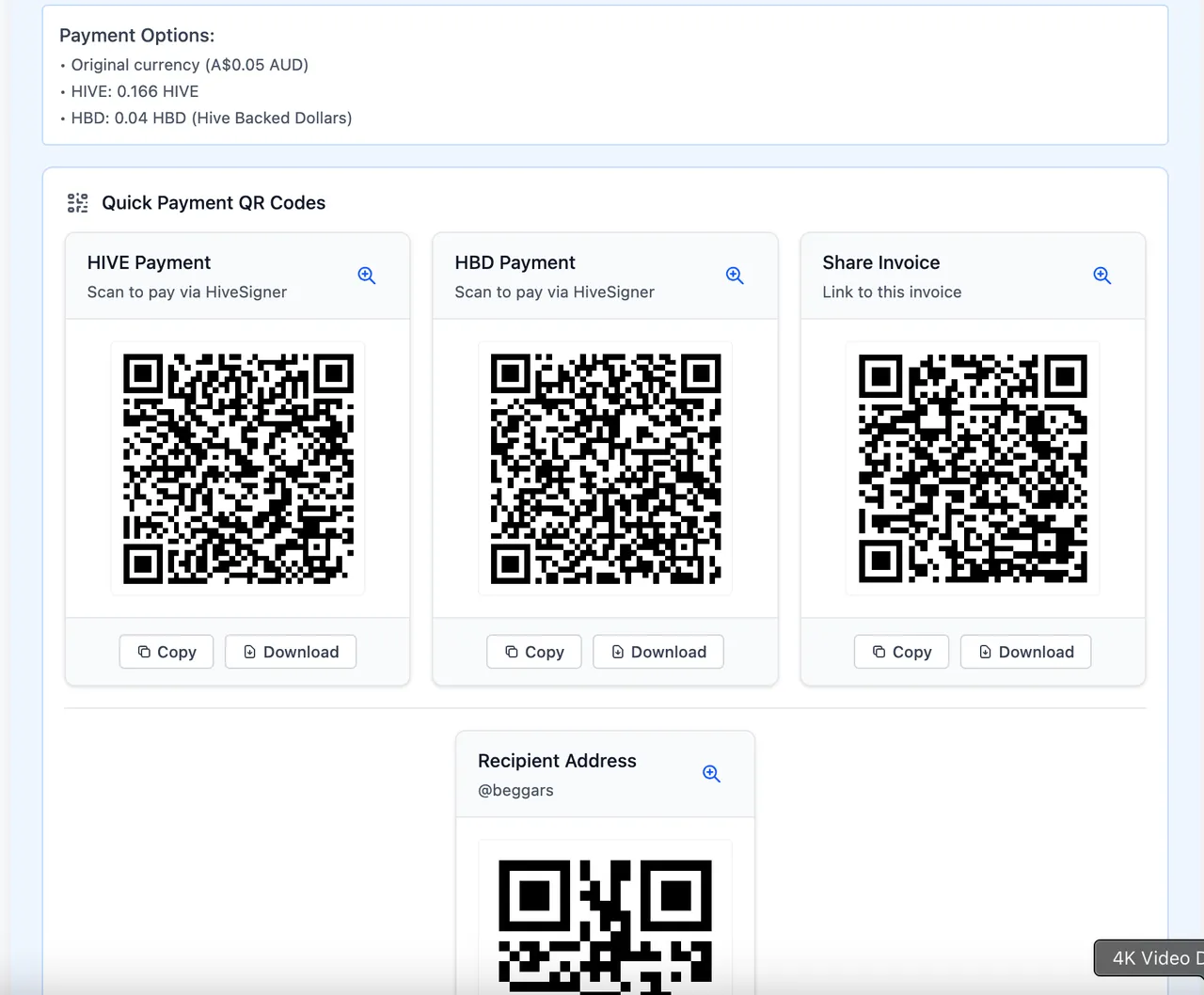Screen dimensions: 1204x995
Task: Zoom the Recipient Address QR code
Action: coord(711,774)
